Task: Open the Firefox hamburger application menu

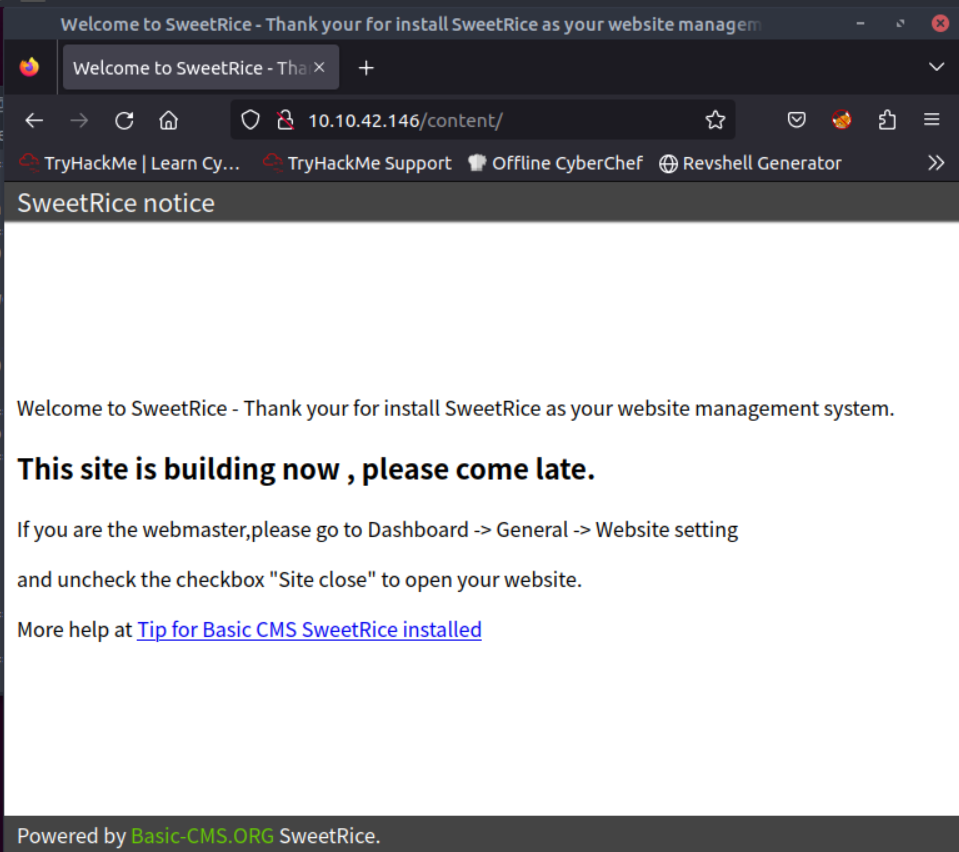Action: [931, 121]
